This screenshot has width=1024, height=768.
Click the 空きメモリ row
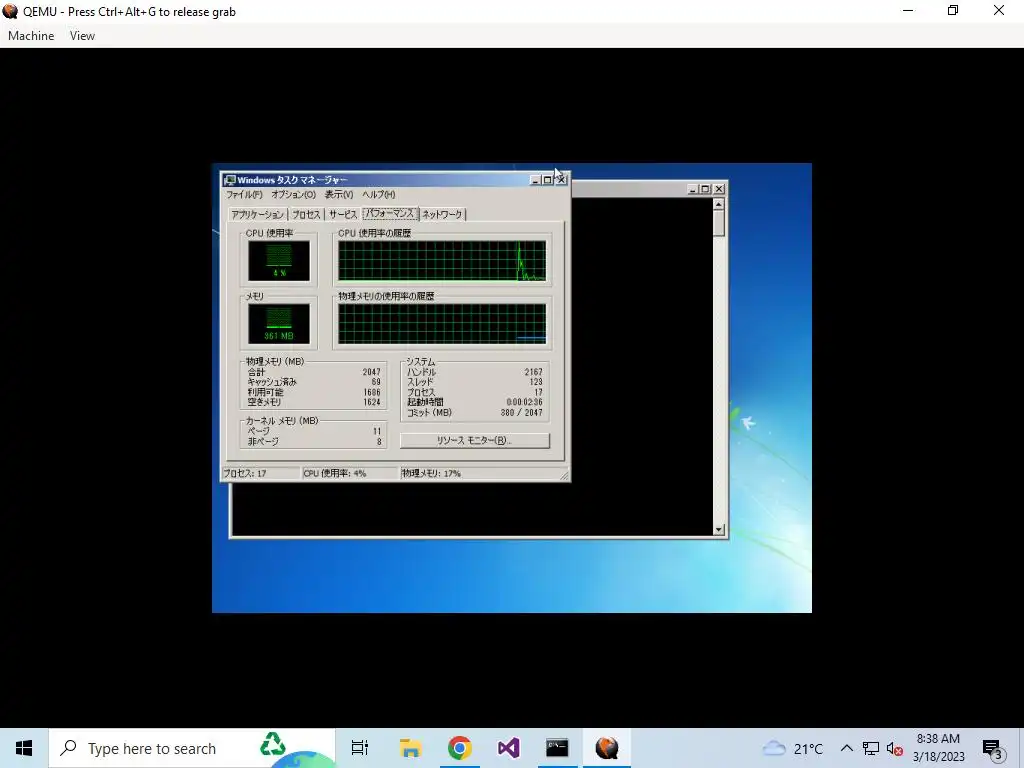point(313,402)
